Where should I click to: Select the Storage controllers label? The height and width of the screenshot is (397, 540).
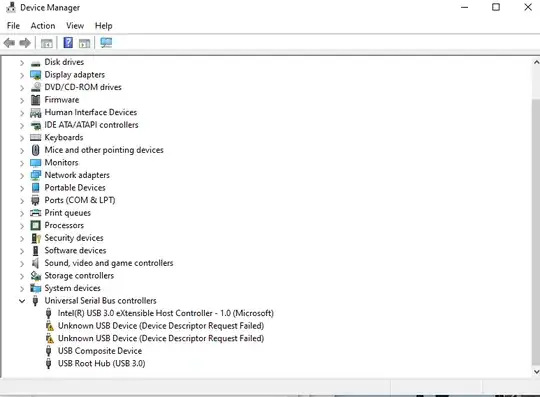coord(79,276)
